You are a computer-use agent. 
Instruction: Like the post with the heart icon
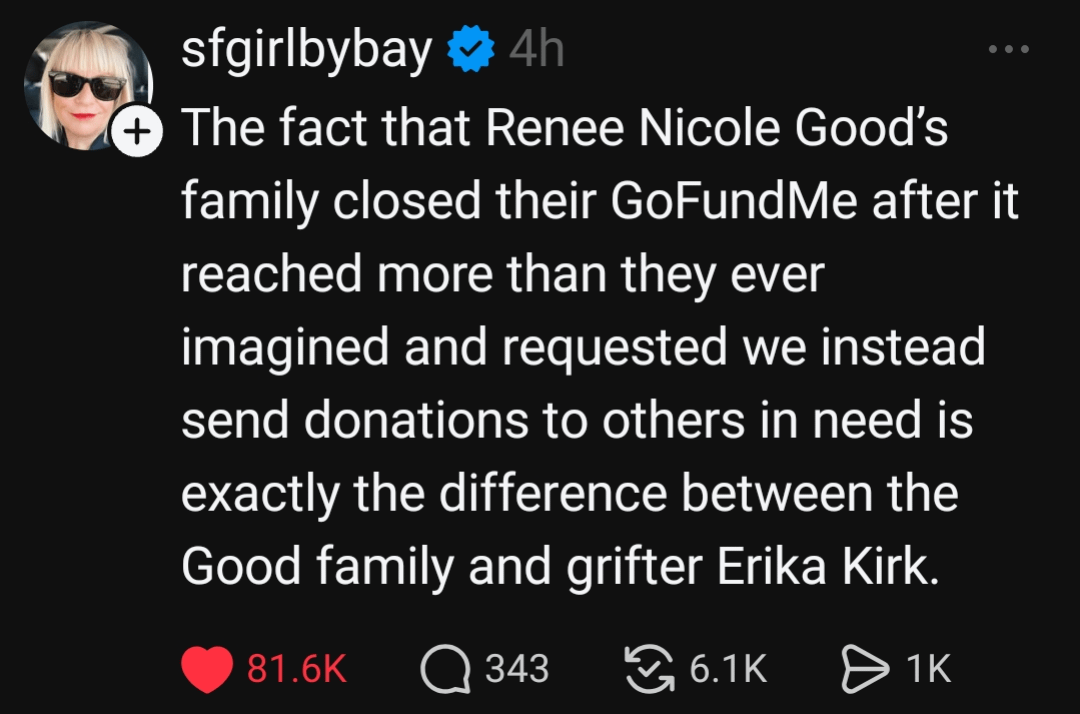coord(209,669)
